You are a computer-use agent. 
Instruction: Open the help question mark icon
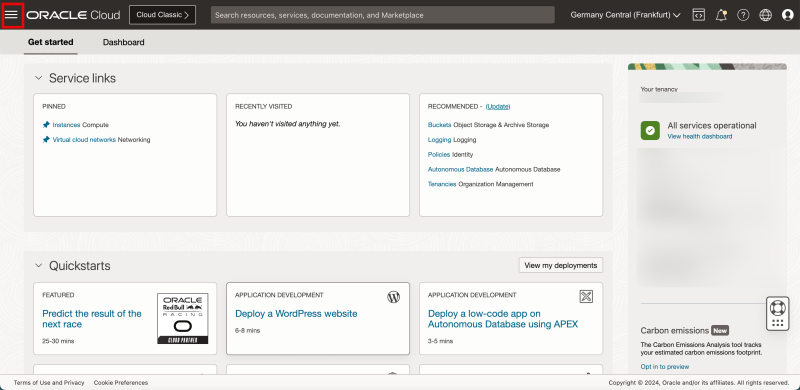point(743,15)
